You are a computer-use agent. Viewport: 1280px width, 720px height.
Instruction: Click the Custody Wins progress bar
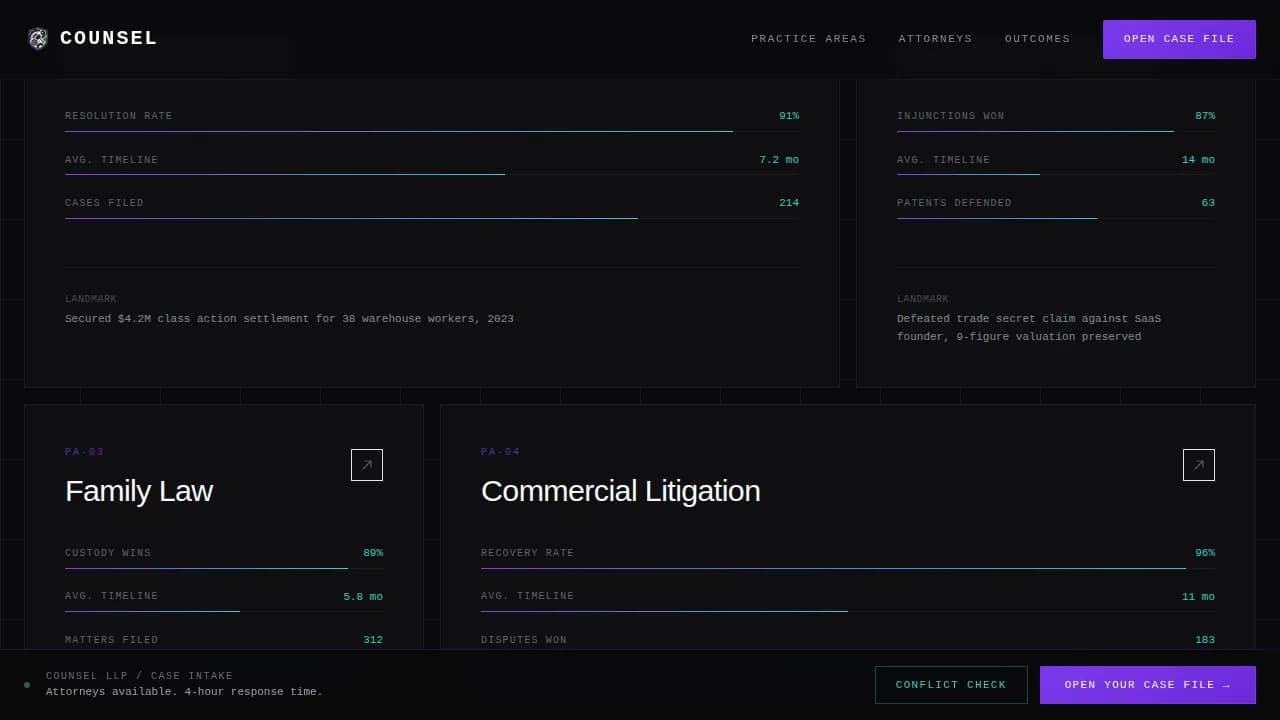(224, 568)
